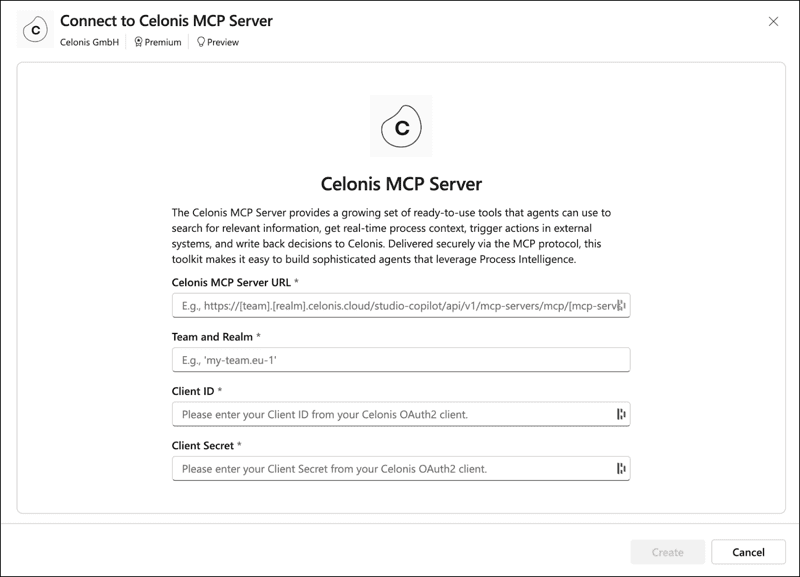The width and height of the screenshot is (800, 577).
Task: Click the Celonis logo in the dialog header
Action: click(36, 28)
